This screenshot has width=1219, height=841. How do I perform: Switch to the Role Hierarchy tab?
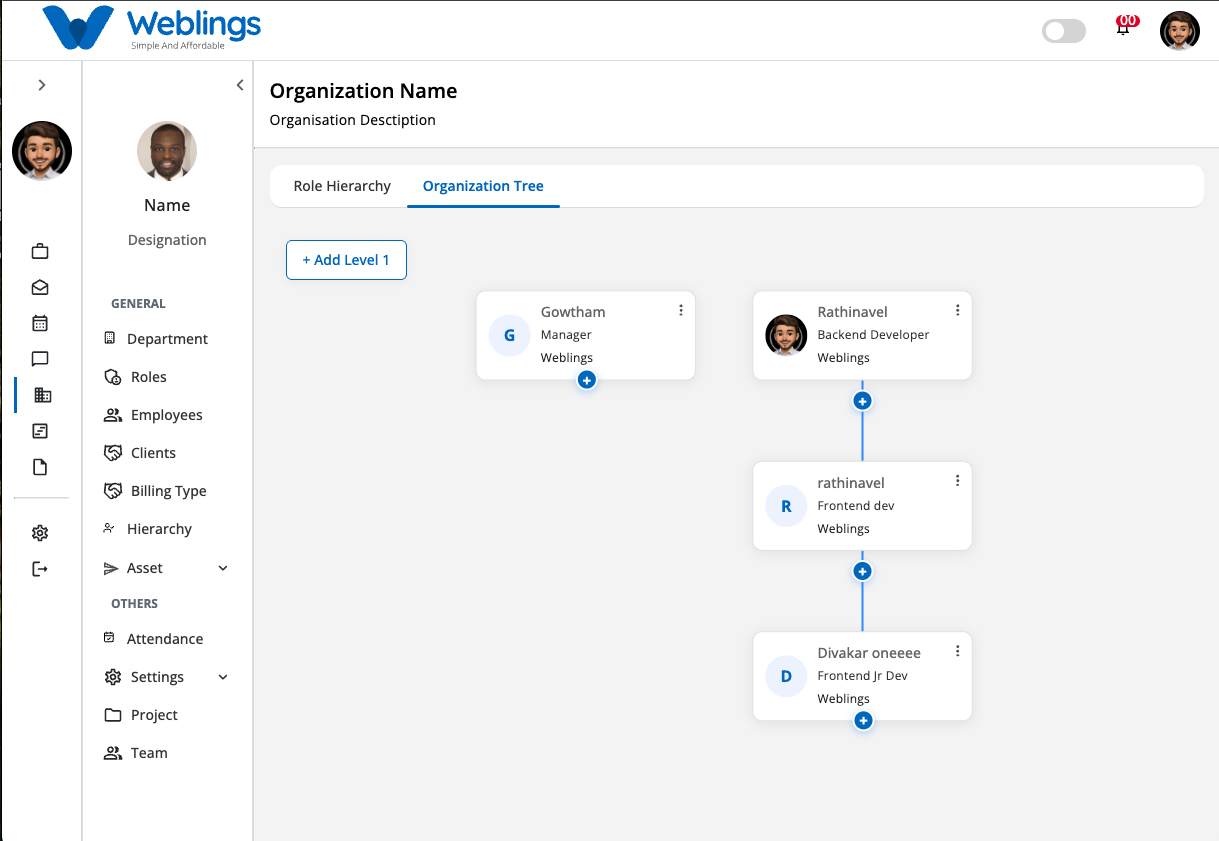[x=342, y=186]
